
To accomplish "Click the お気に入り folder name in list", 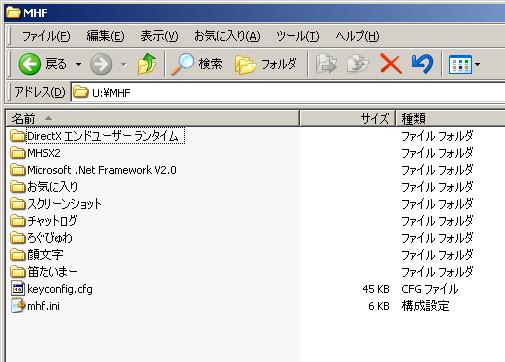I will [x=52, y=187].
